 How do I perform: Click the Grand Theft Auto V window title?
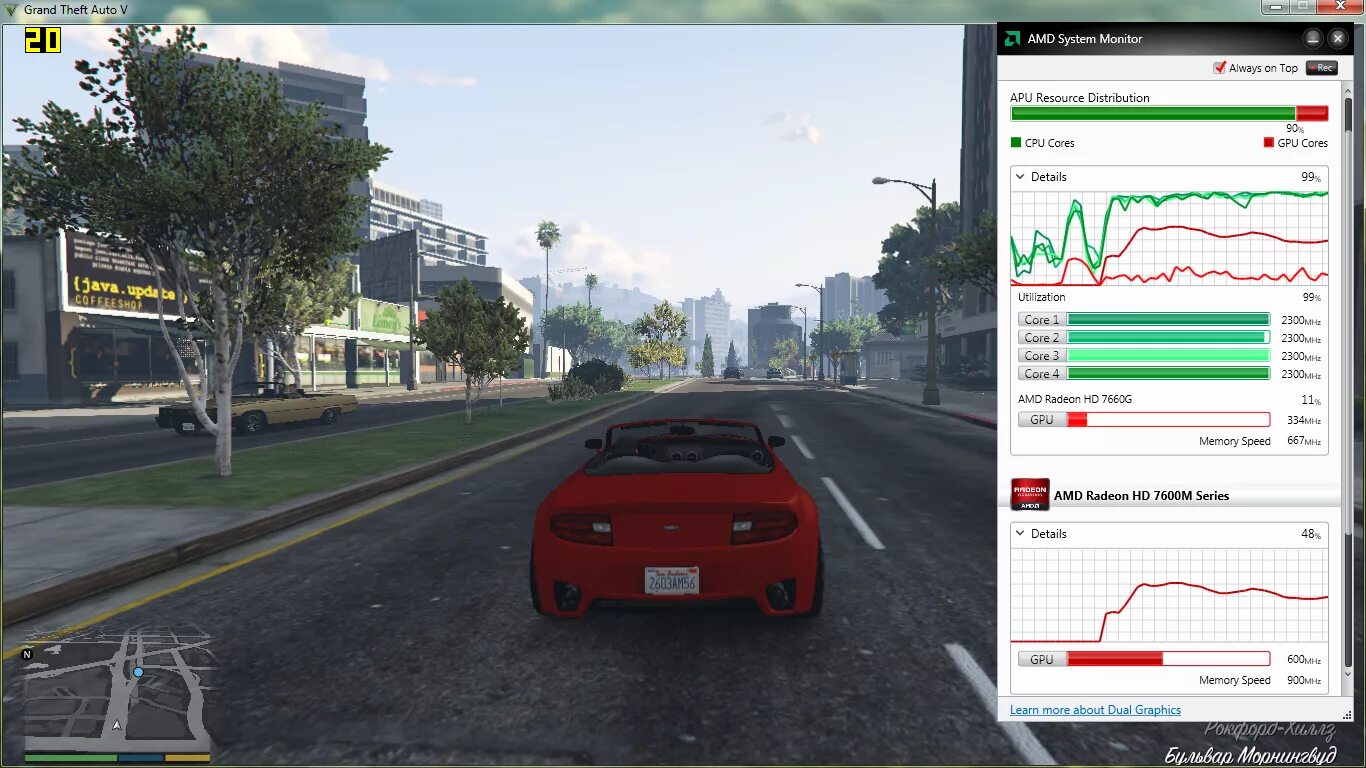tap(76, 10)
